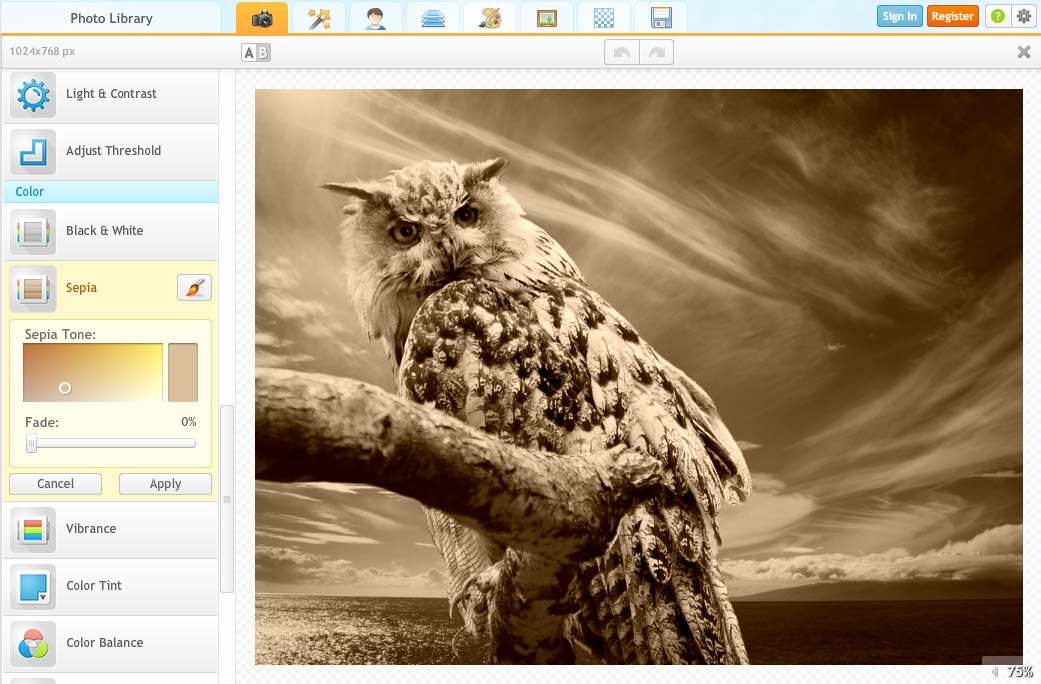Image resolution: width=1041 pixels, height=684 pixels.
Task: Click the Undo arrow
Action: [621, 51]
